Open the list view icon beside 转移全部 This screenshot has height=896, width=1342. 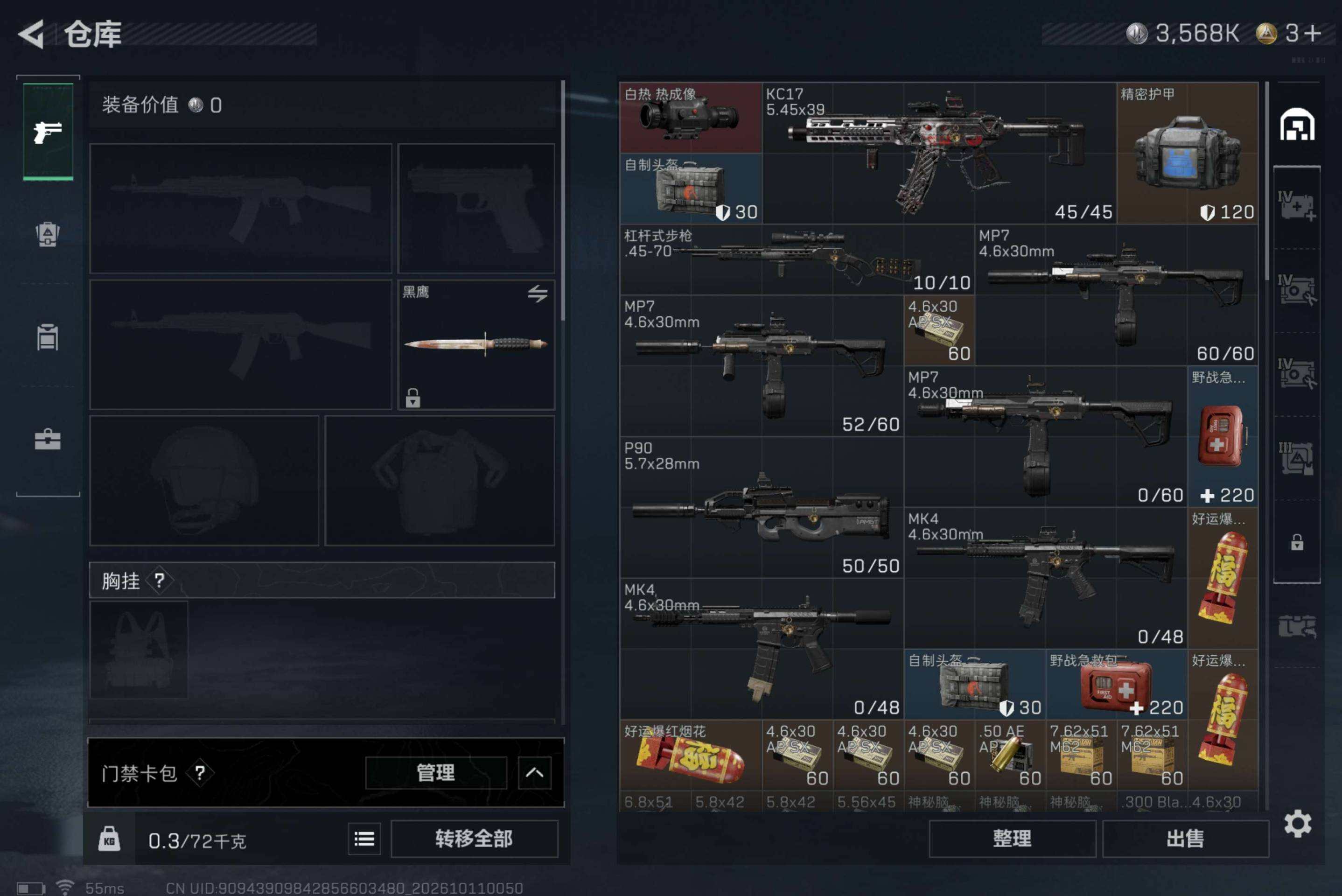(x=364, y=840)
